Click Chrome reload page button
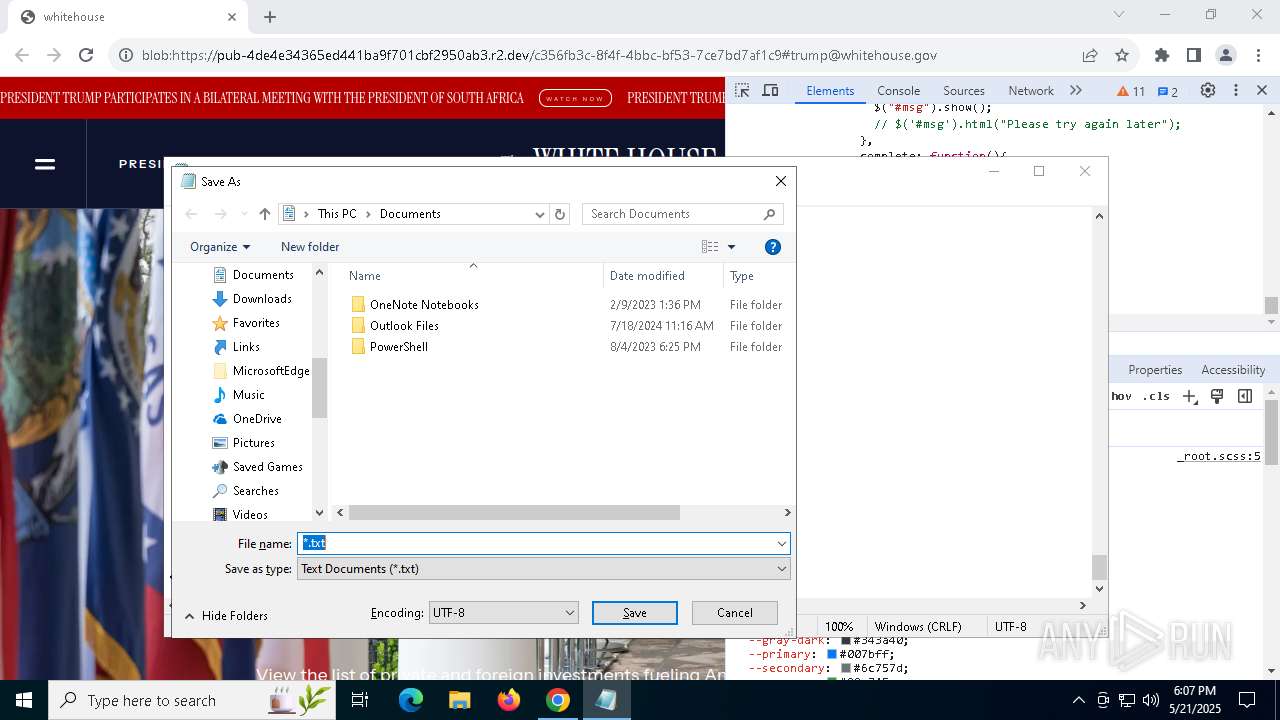1280x720 pixels. [86, 56]
